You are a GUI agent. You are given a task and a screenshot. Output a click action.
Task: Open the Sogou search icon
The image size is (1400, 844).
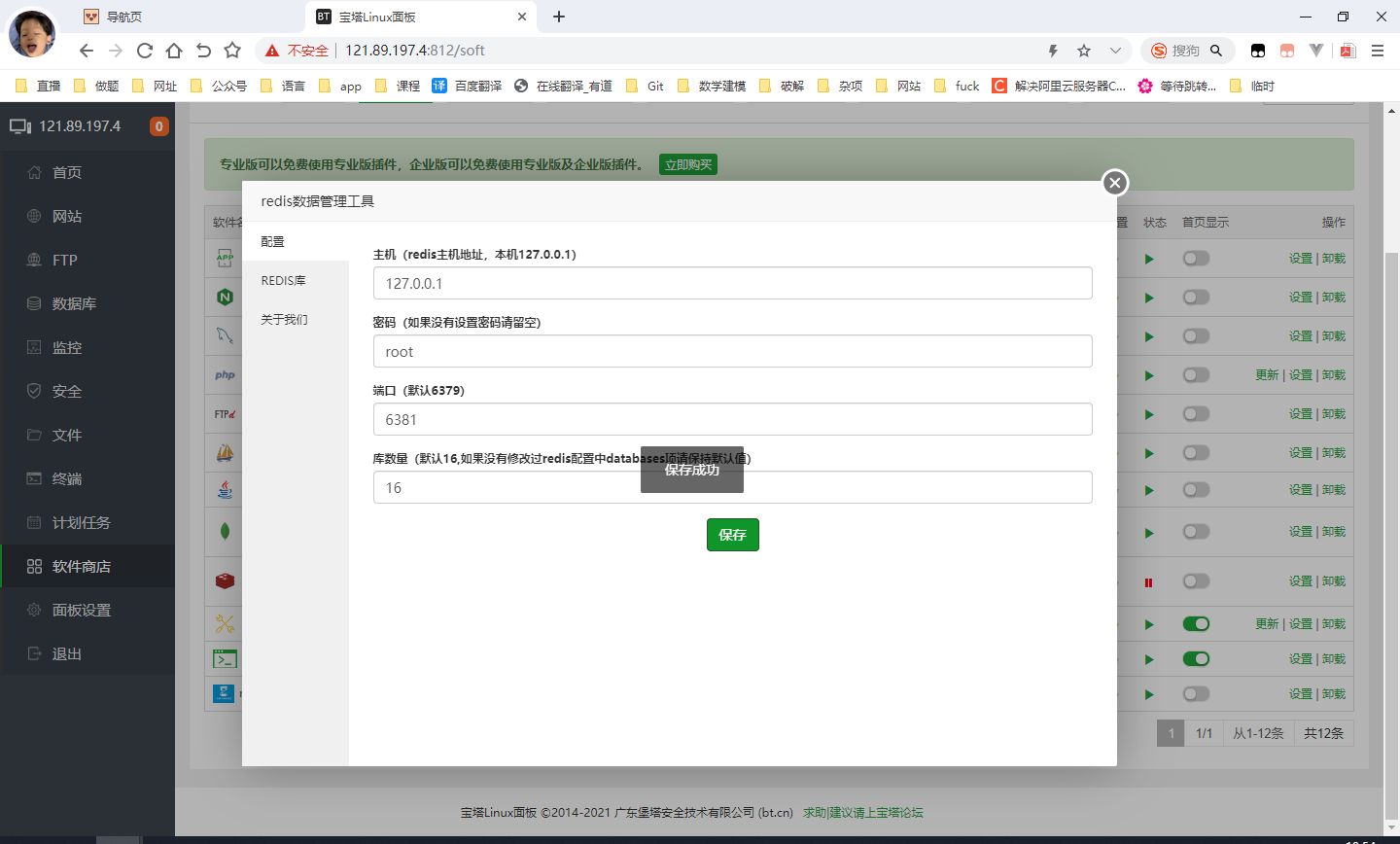point(1159,51)
